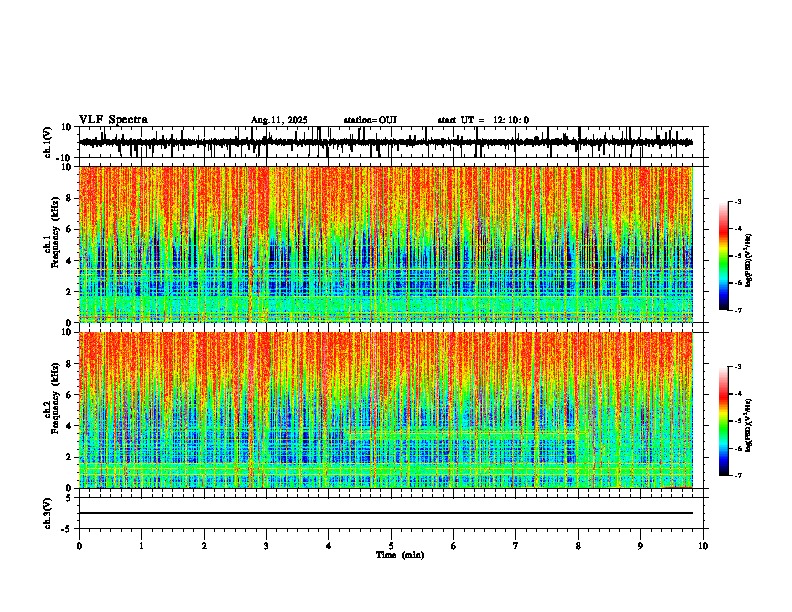792x612 pixels.
Task: Click the "-7" tick on ch.1 color bar
Action: 738,310
